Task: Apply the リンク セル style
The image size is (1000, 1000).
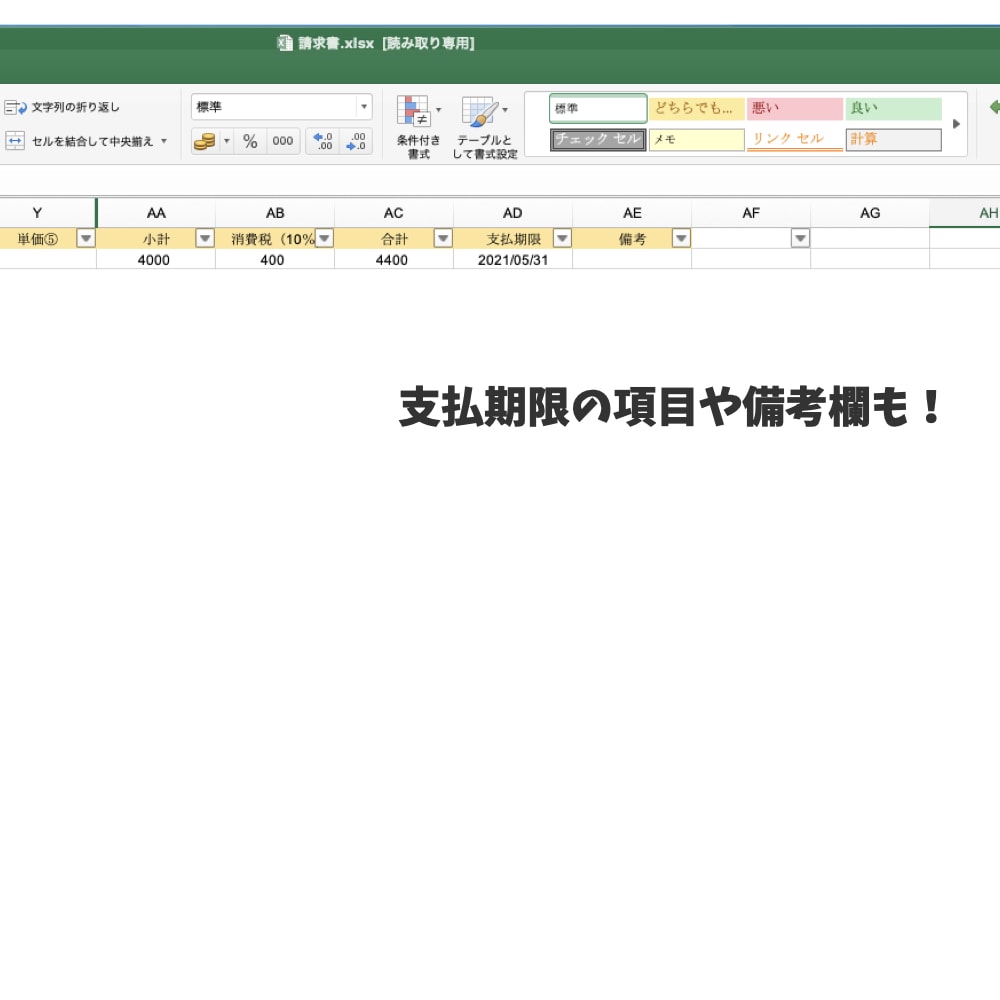Action: [795, 140]
